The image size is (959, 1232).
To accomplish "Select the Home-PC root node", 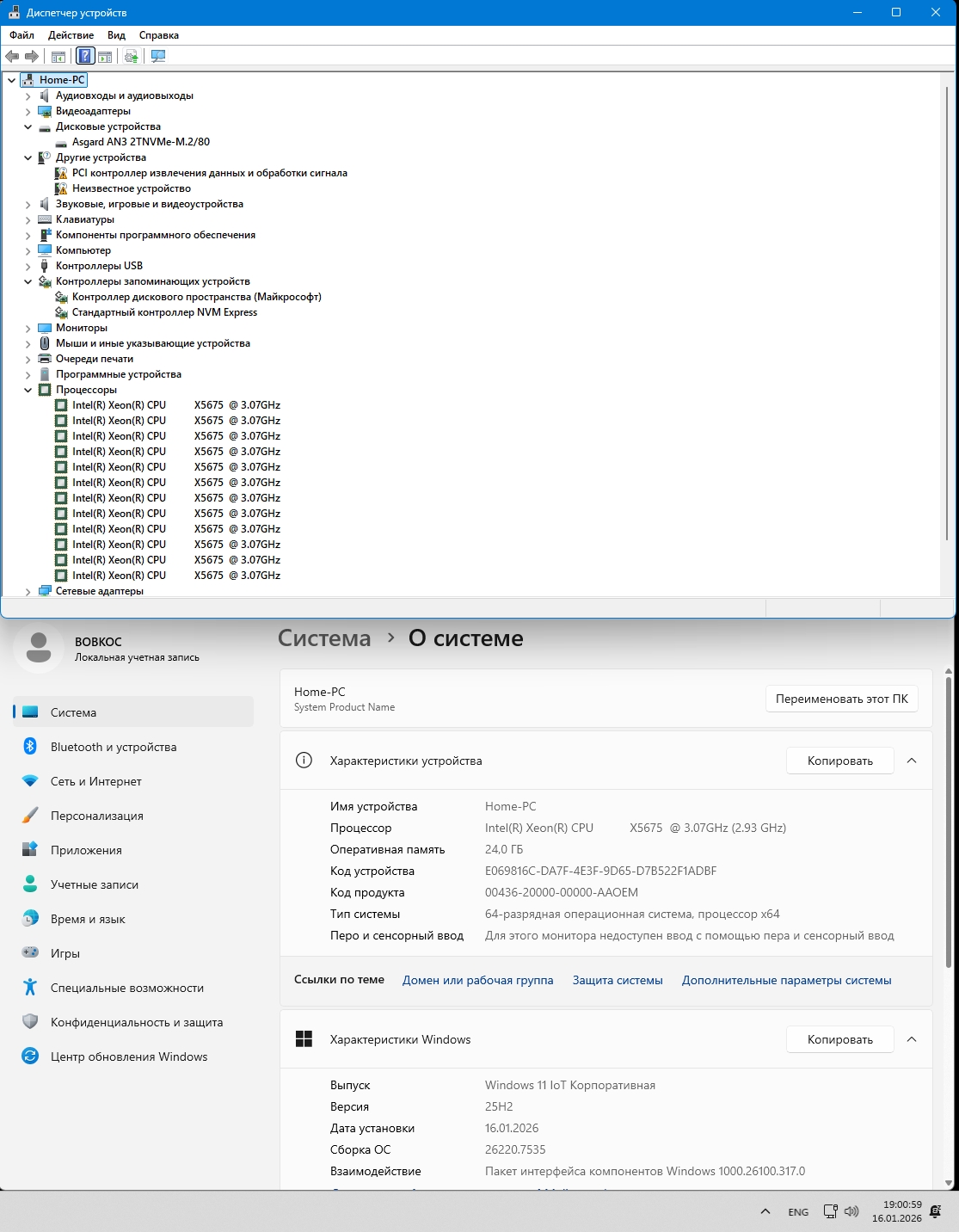I will coord(62,80).
